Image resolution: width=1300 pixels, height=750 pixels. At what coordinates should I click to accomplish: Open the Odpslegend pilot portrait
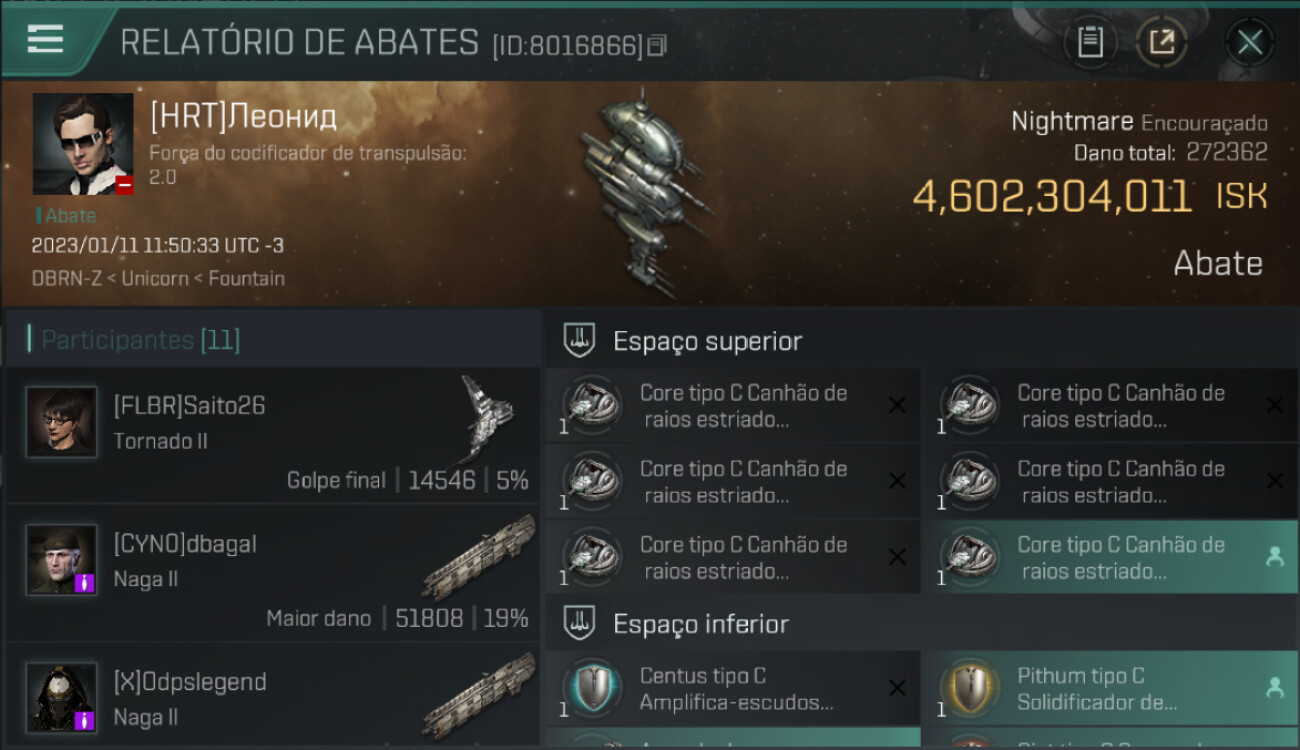click(62, 698)
